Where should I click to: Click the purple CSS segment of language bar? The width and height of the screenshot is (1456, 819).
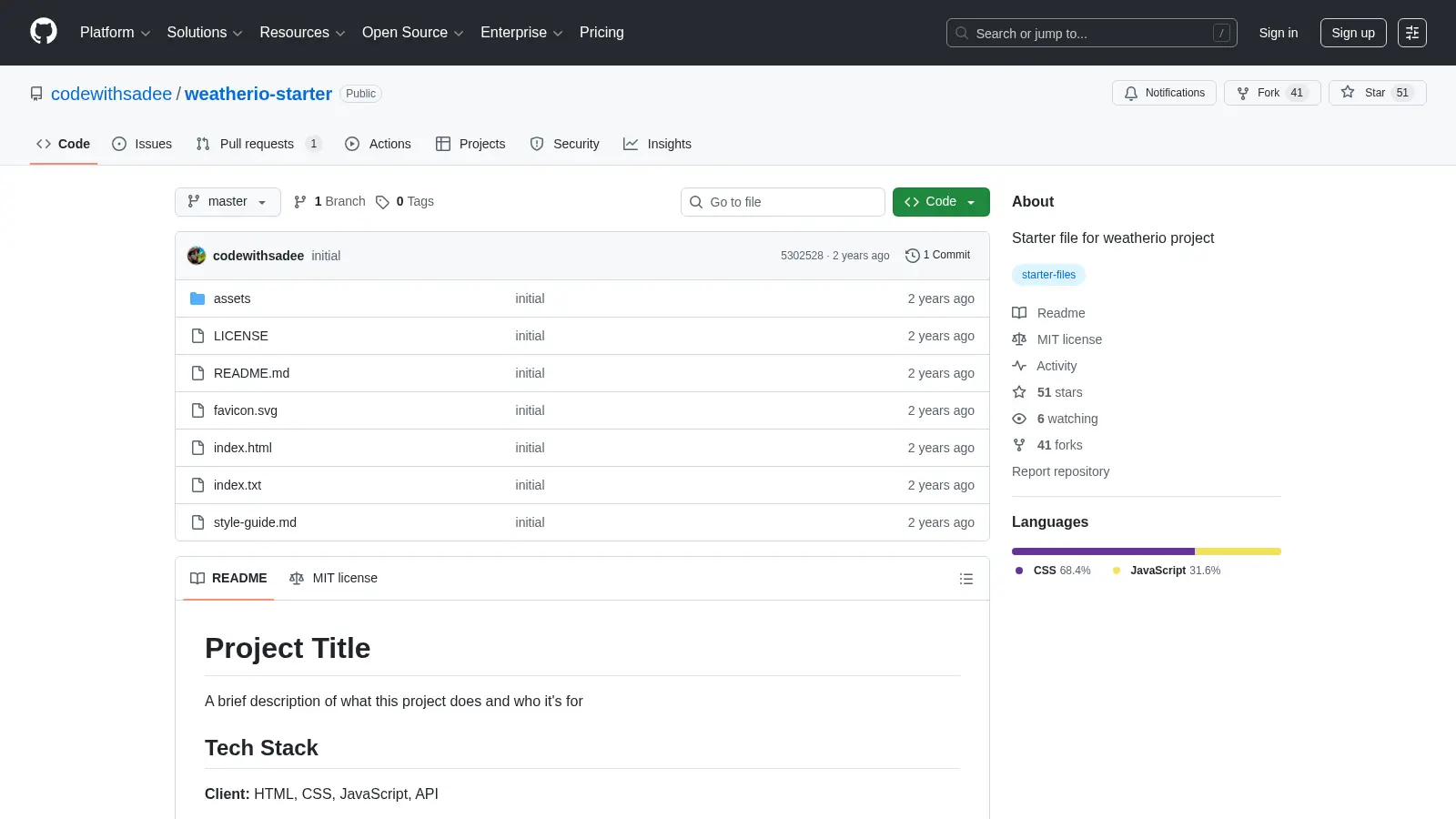click(x=1103, y=551)
